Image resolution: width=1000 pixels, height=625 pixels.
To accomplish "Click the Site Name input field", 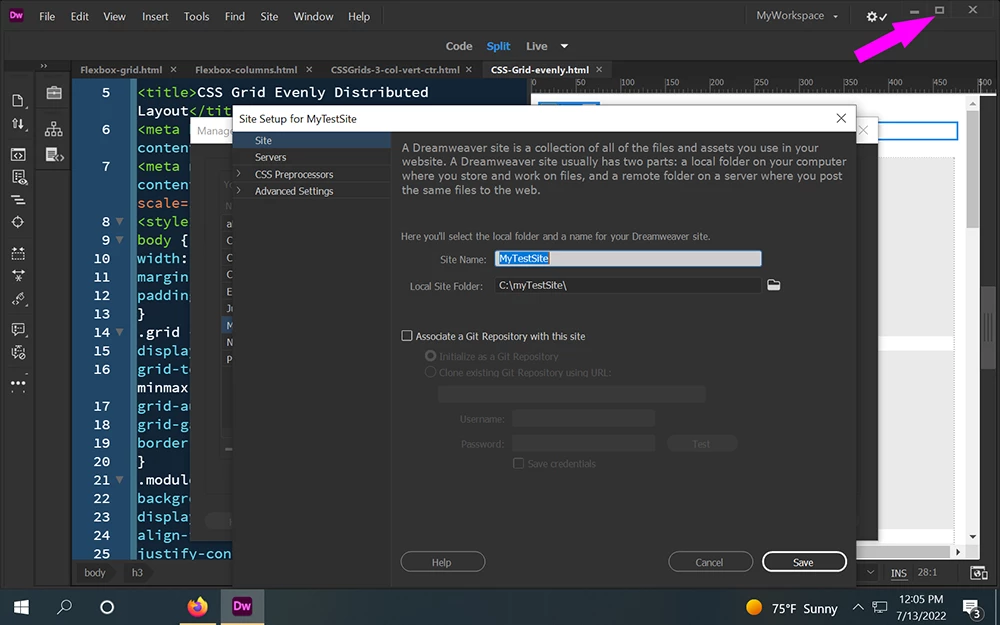I will coord(628,258).
